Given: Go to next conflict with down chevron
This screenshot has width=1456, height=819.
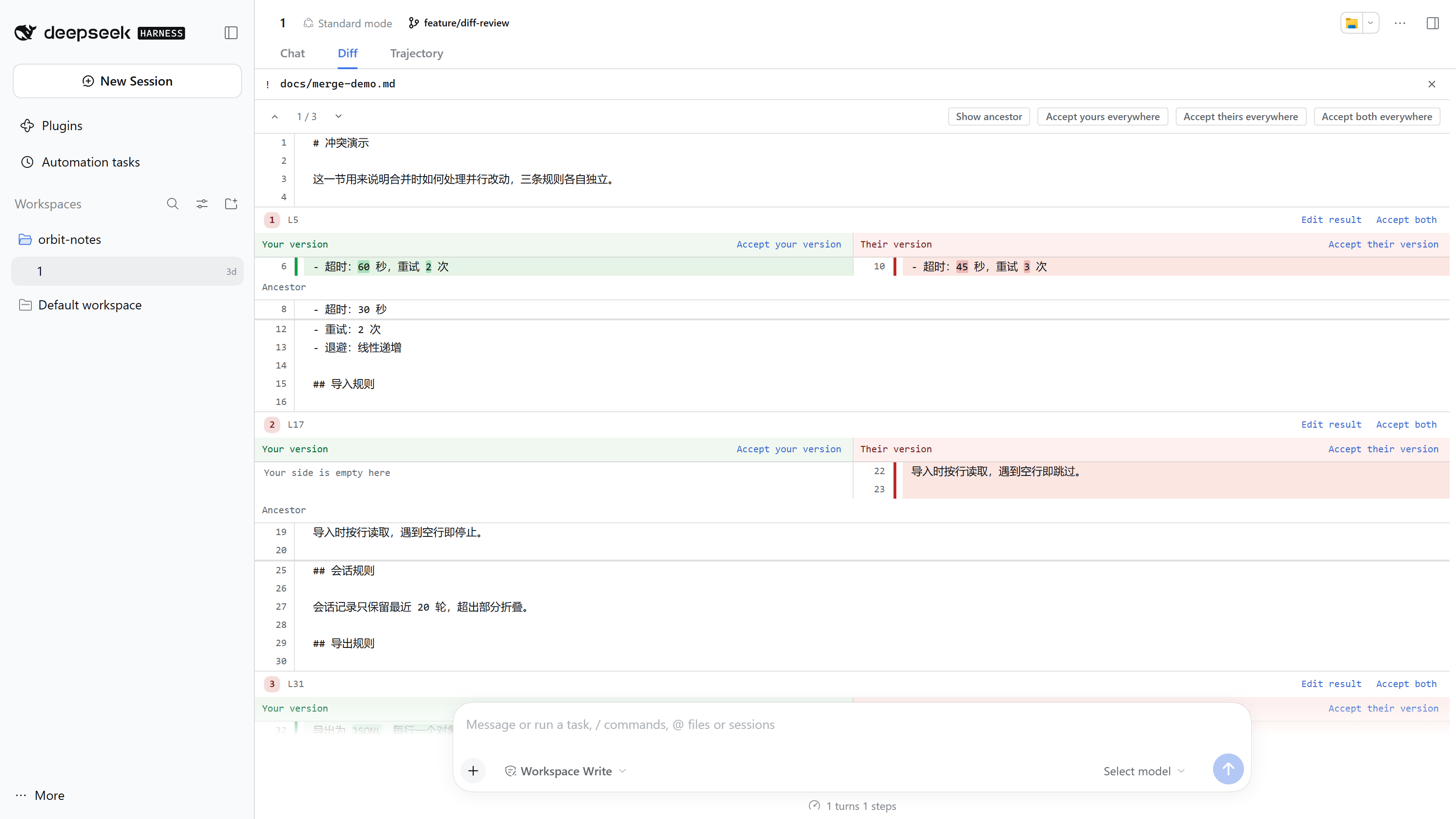Looking at the screenshot, I should 339,116.
